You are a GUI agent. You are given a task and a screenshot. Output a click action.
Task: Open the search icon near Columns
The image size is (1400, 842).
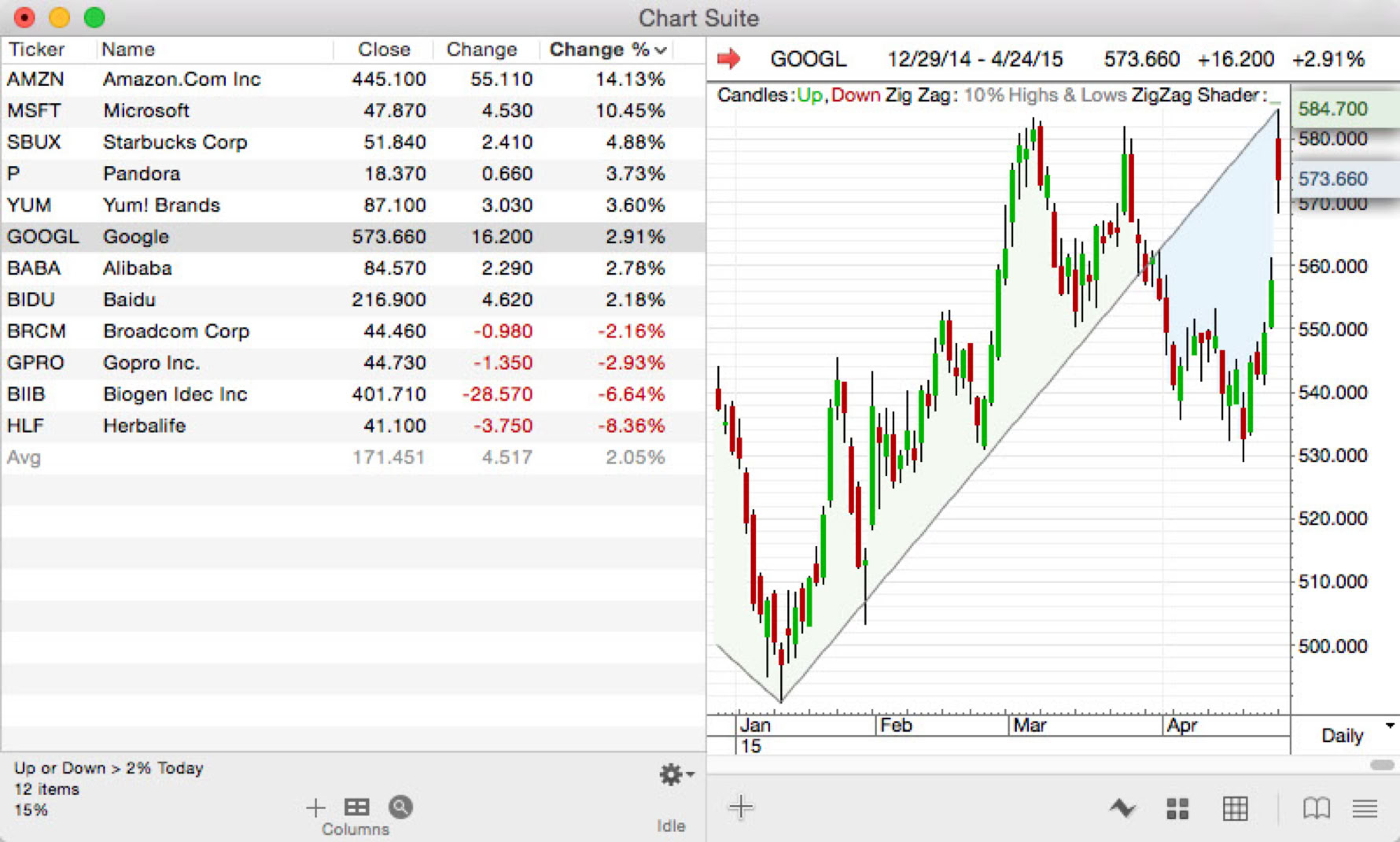(400, 807)
